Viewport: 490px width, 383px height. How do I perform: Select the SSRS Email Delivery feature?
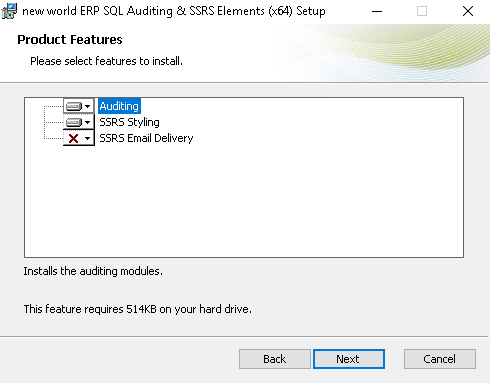pyautogui.click(x=146, y=138)
